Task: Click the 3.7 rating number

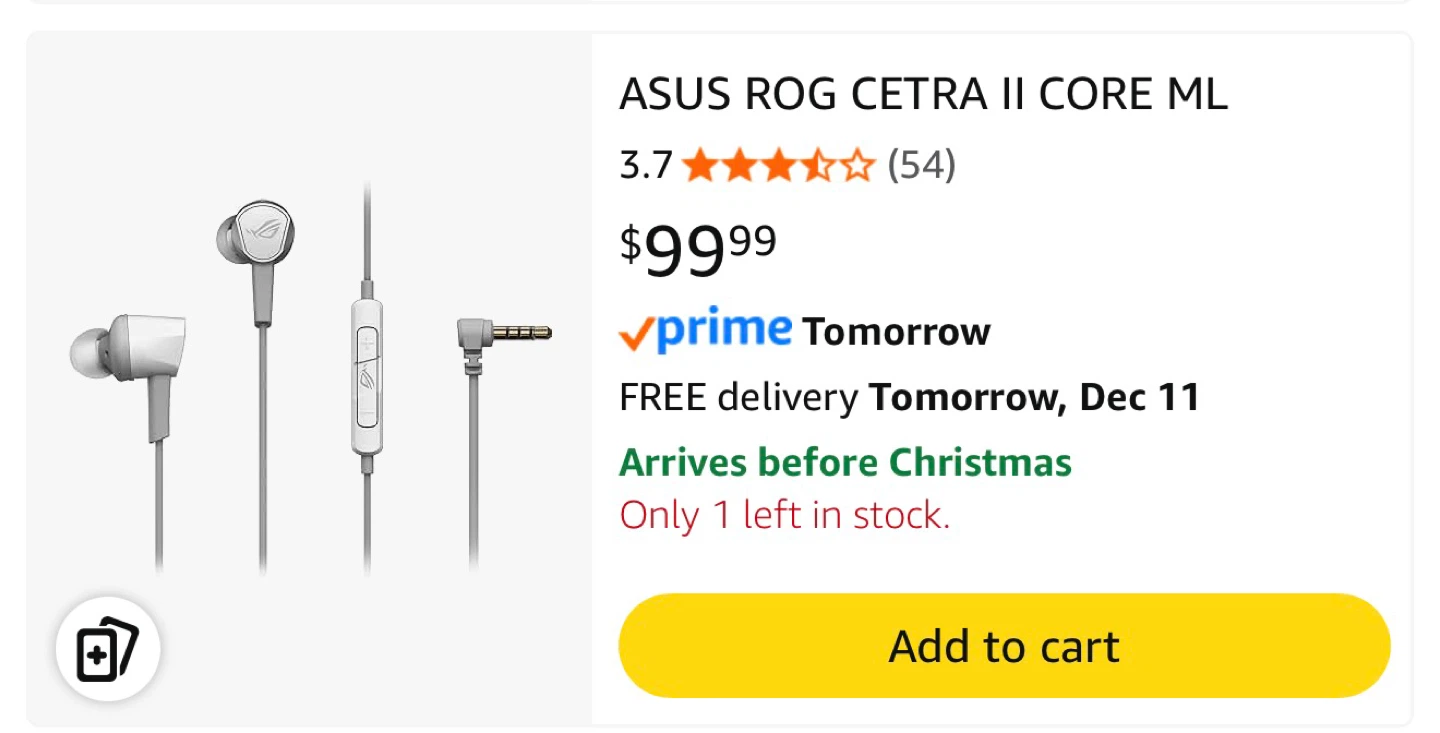Action: point(645,165)
